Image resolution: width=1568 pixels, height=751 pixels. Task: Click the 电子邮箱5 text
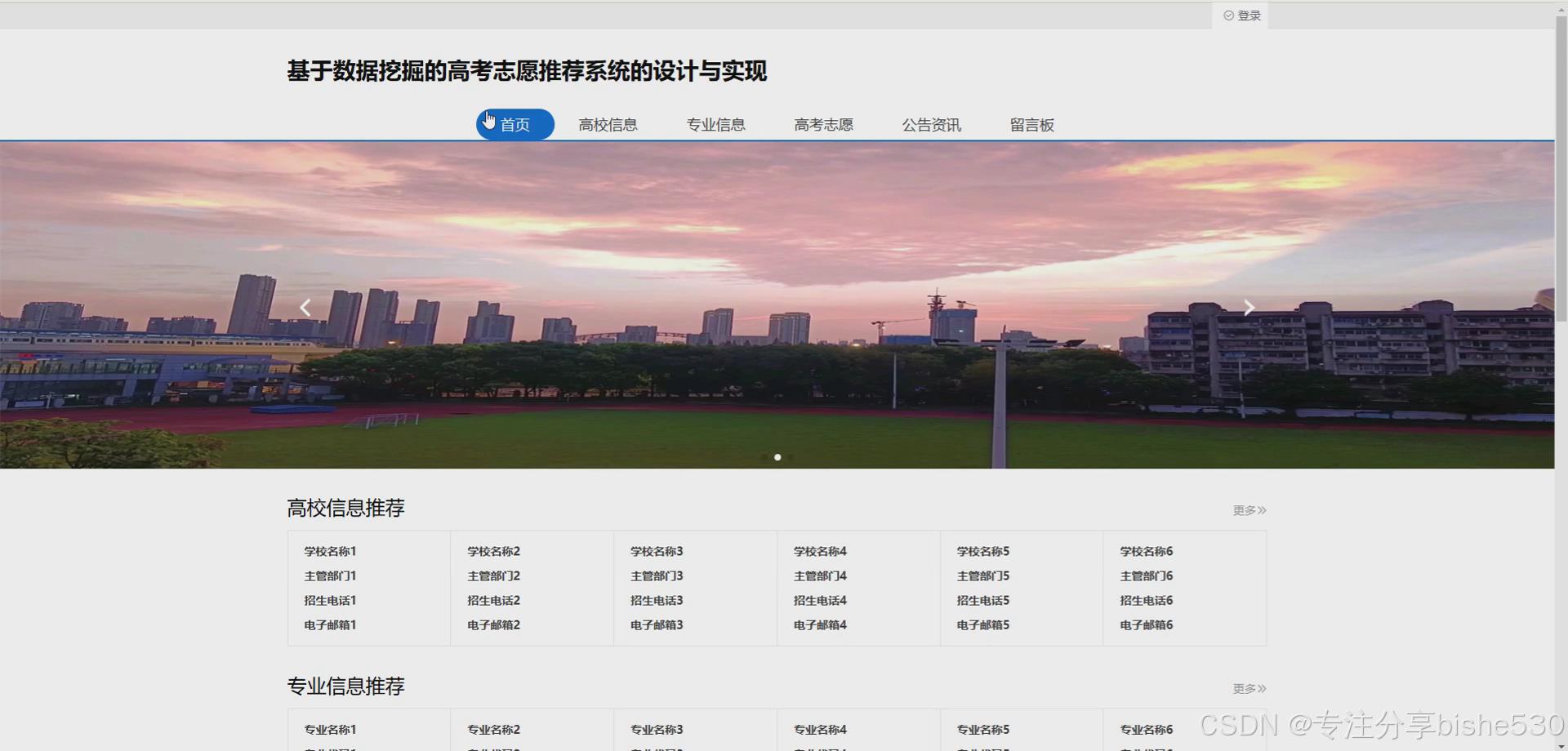(x=983, y=625)
